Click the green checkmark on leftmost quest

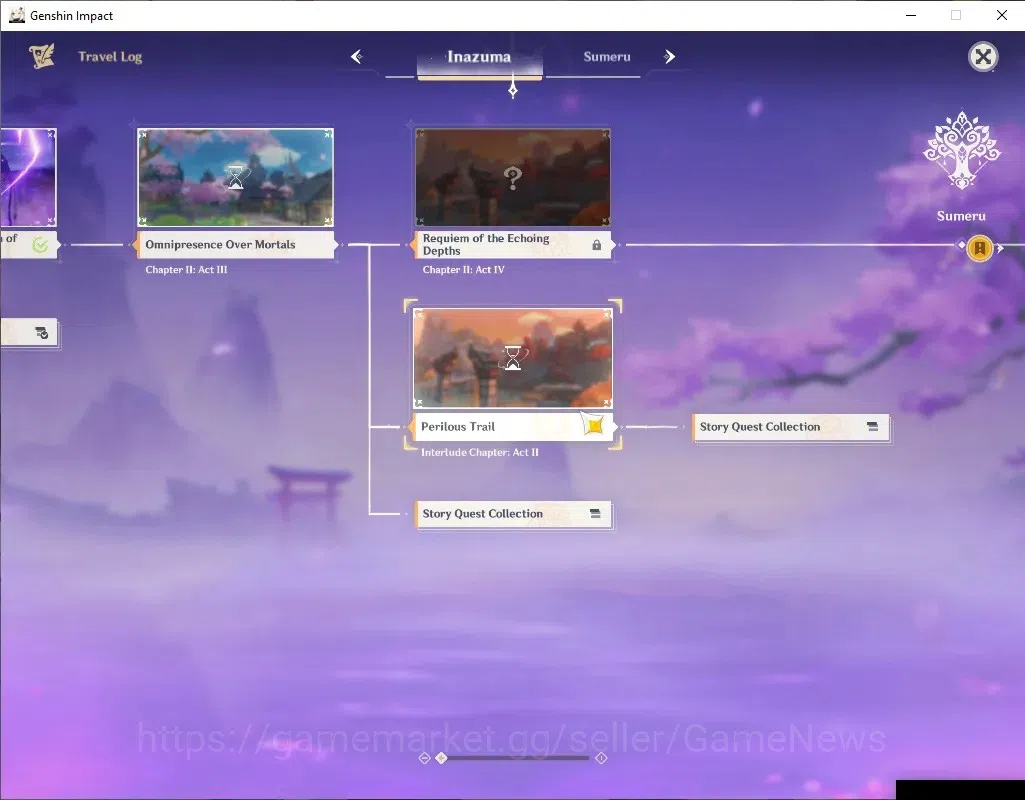click(x=40, y=245)
